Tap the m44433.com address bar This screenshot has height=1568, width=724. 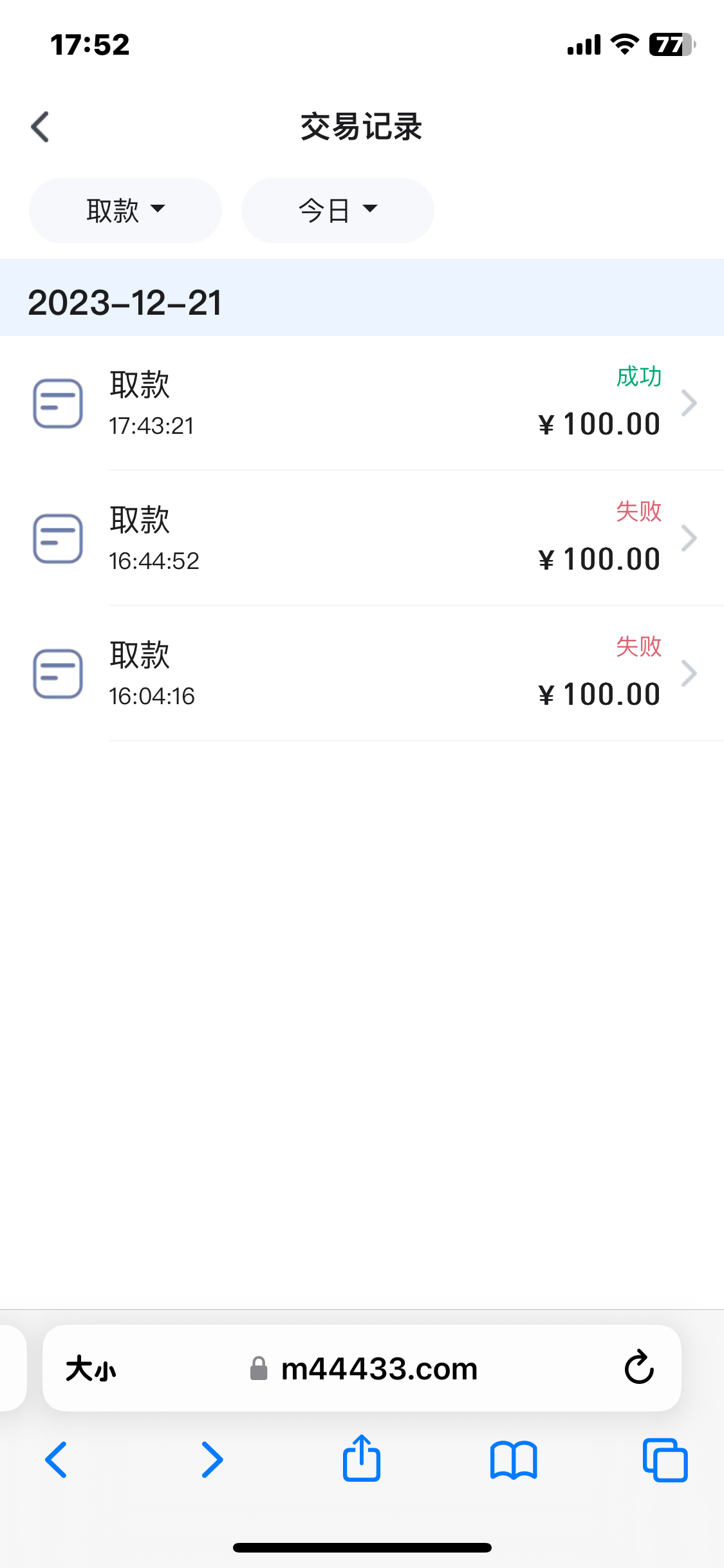(378, 1368)
